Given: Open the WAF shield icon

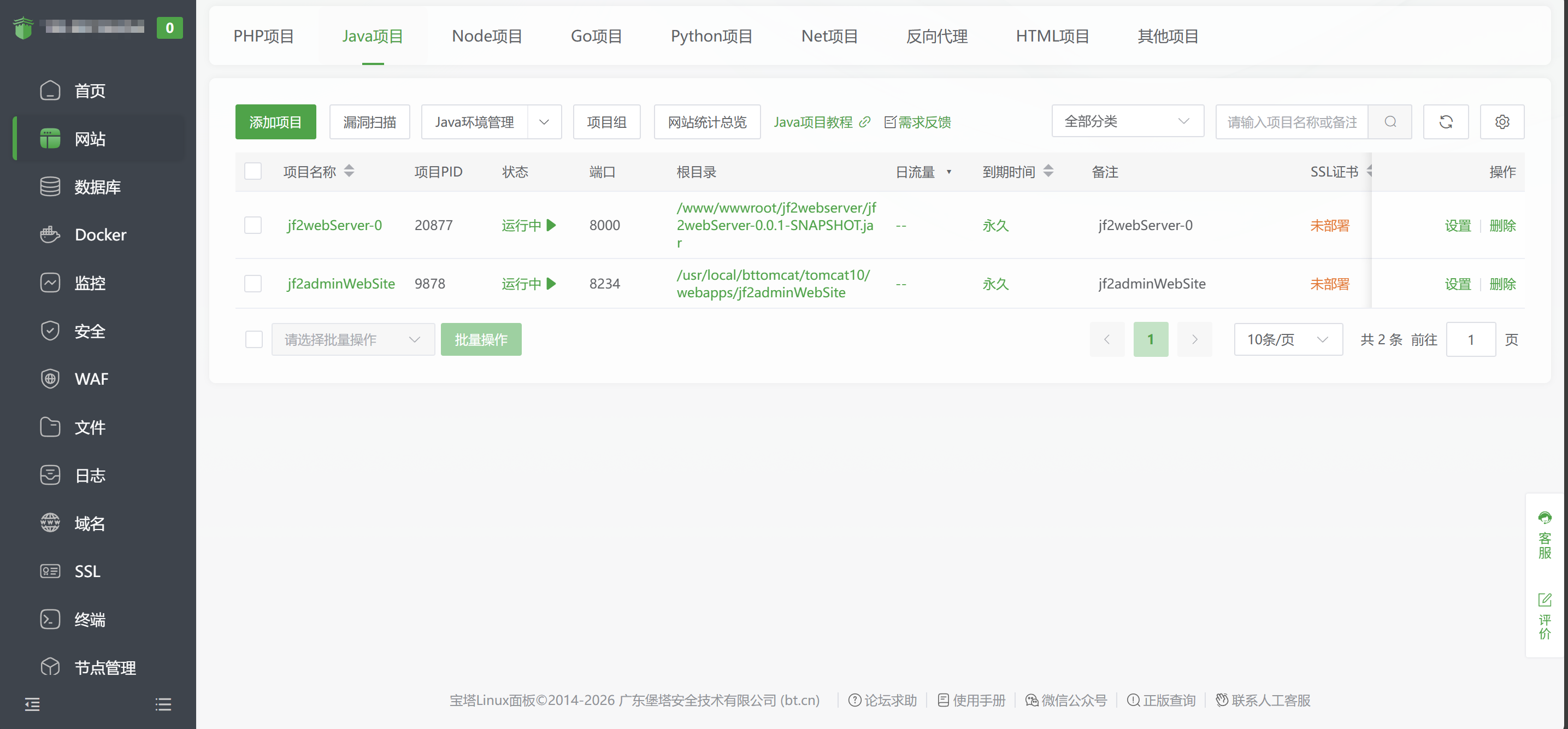Looking at the screenshot, I should 50,379.
